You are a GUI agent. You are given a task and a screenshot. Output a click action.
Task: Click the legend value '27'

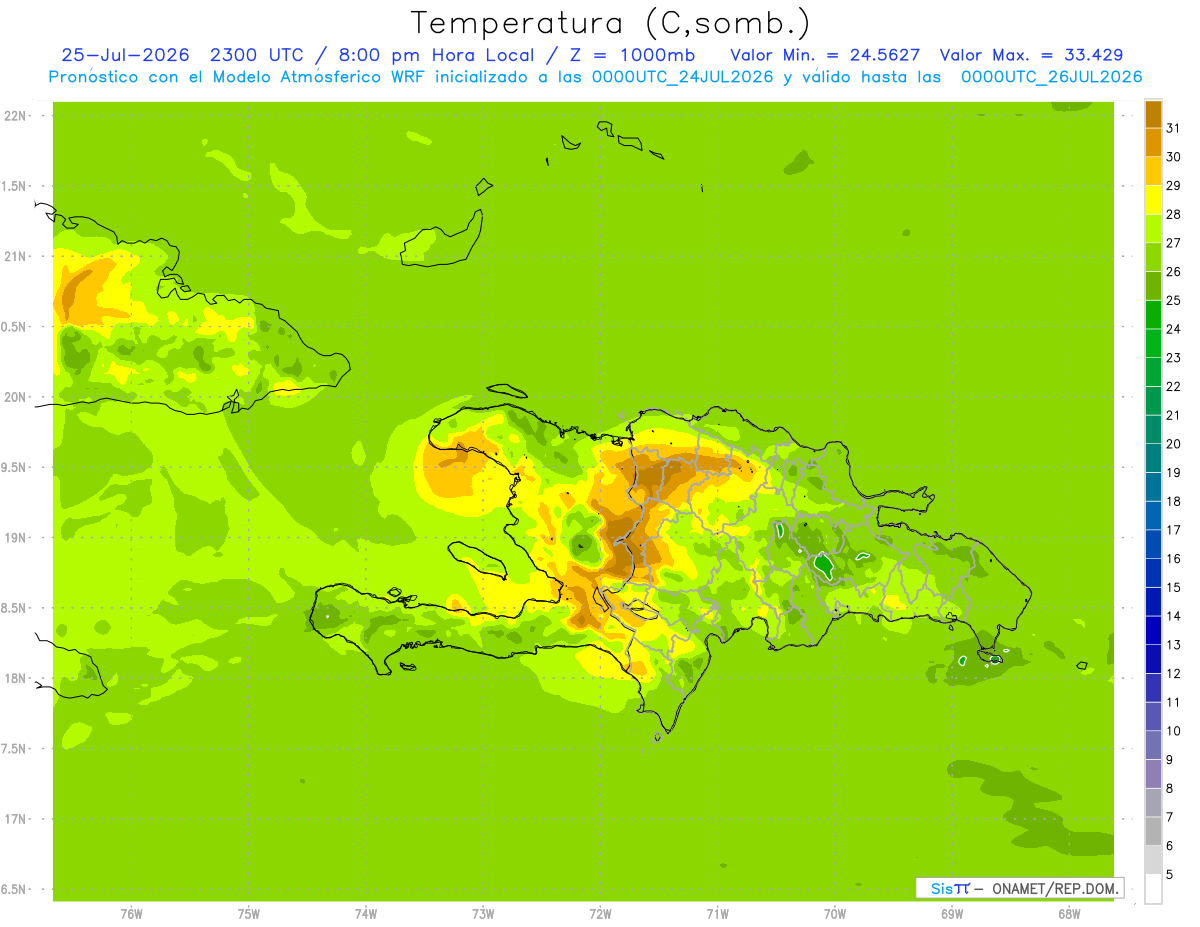tap(1174, 243)
